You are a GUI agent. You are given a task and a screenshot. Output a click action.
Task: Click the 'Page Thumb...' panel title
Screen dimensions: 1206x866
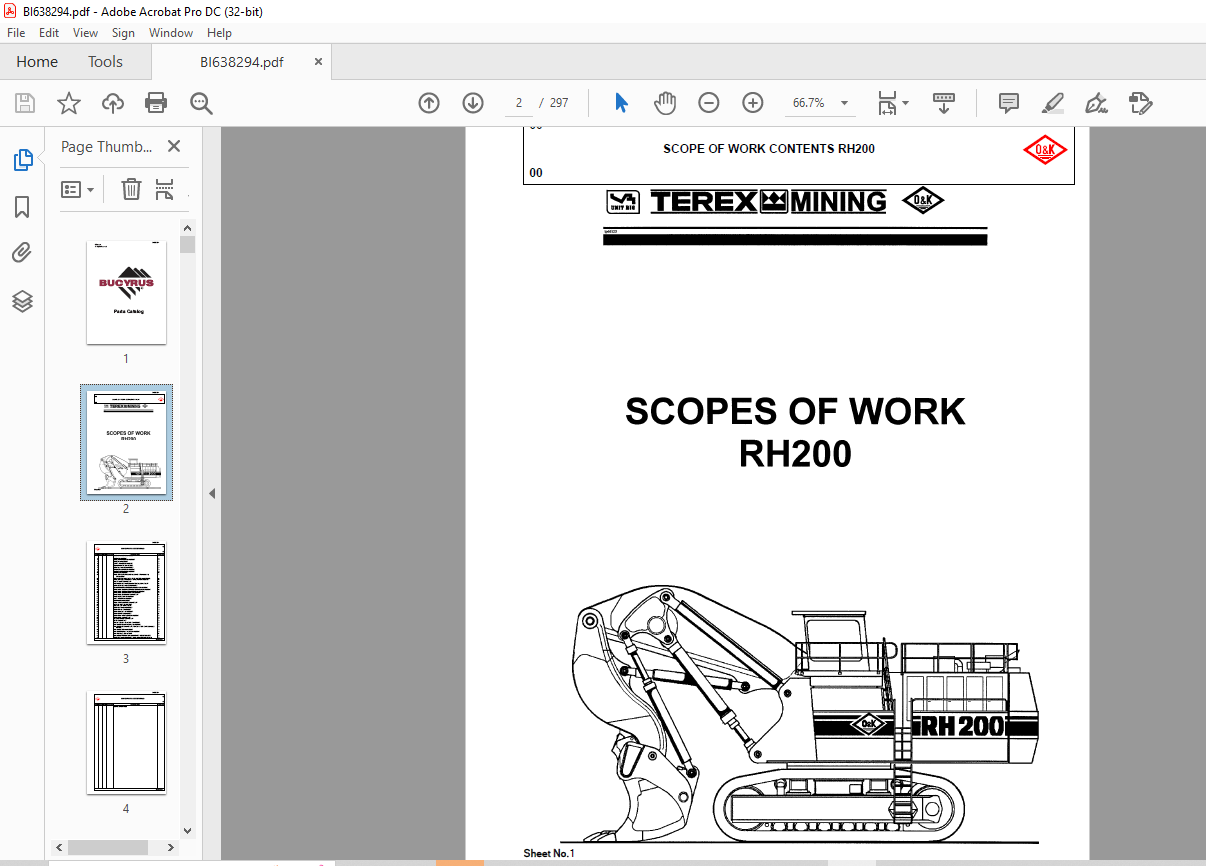coord(107,146)
